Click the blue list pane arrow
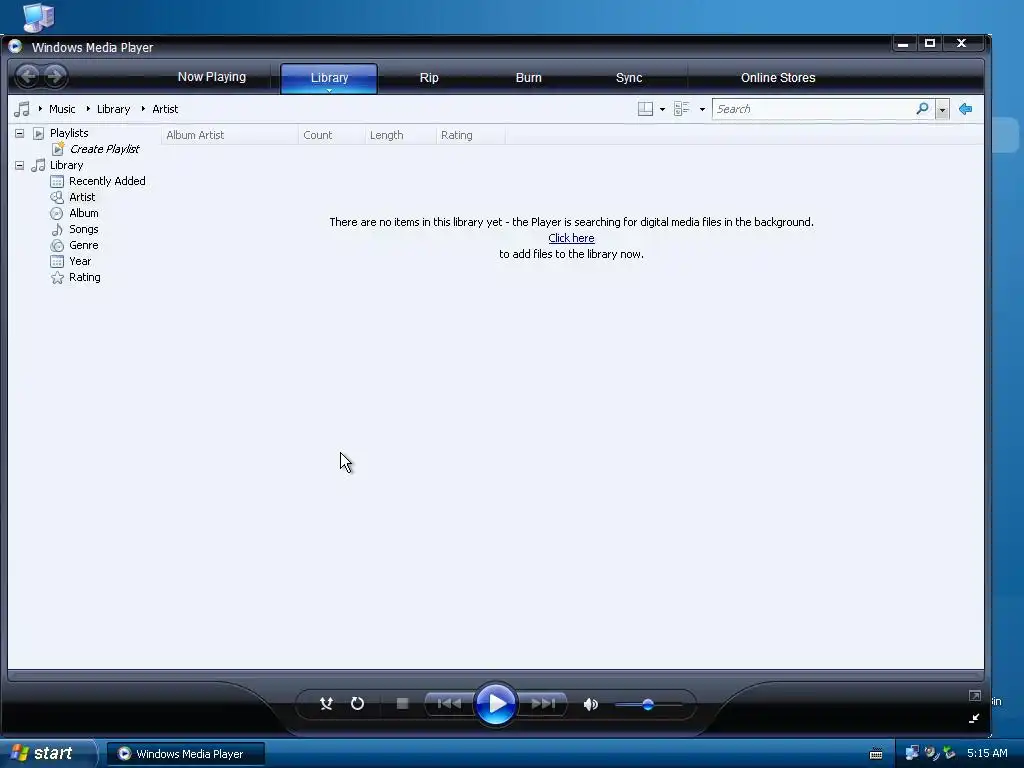The height and width of the screenshot is (768, 1024). [965, 109]
